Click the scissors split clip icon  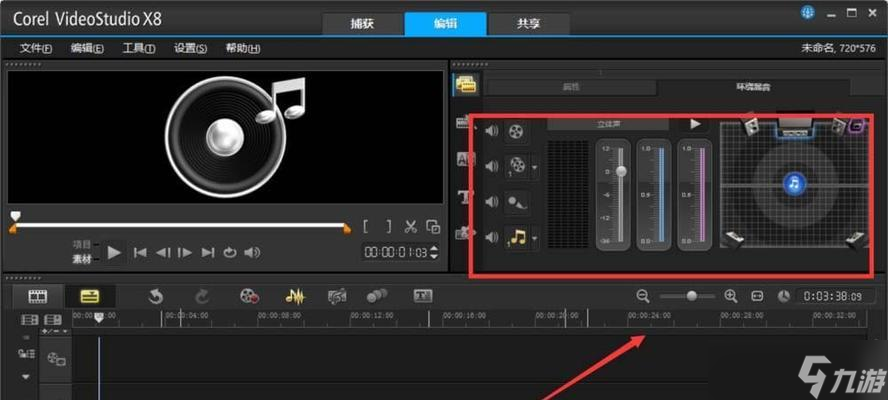pyautogui.click(x=410, y=226)
